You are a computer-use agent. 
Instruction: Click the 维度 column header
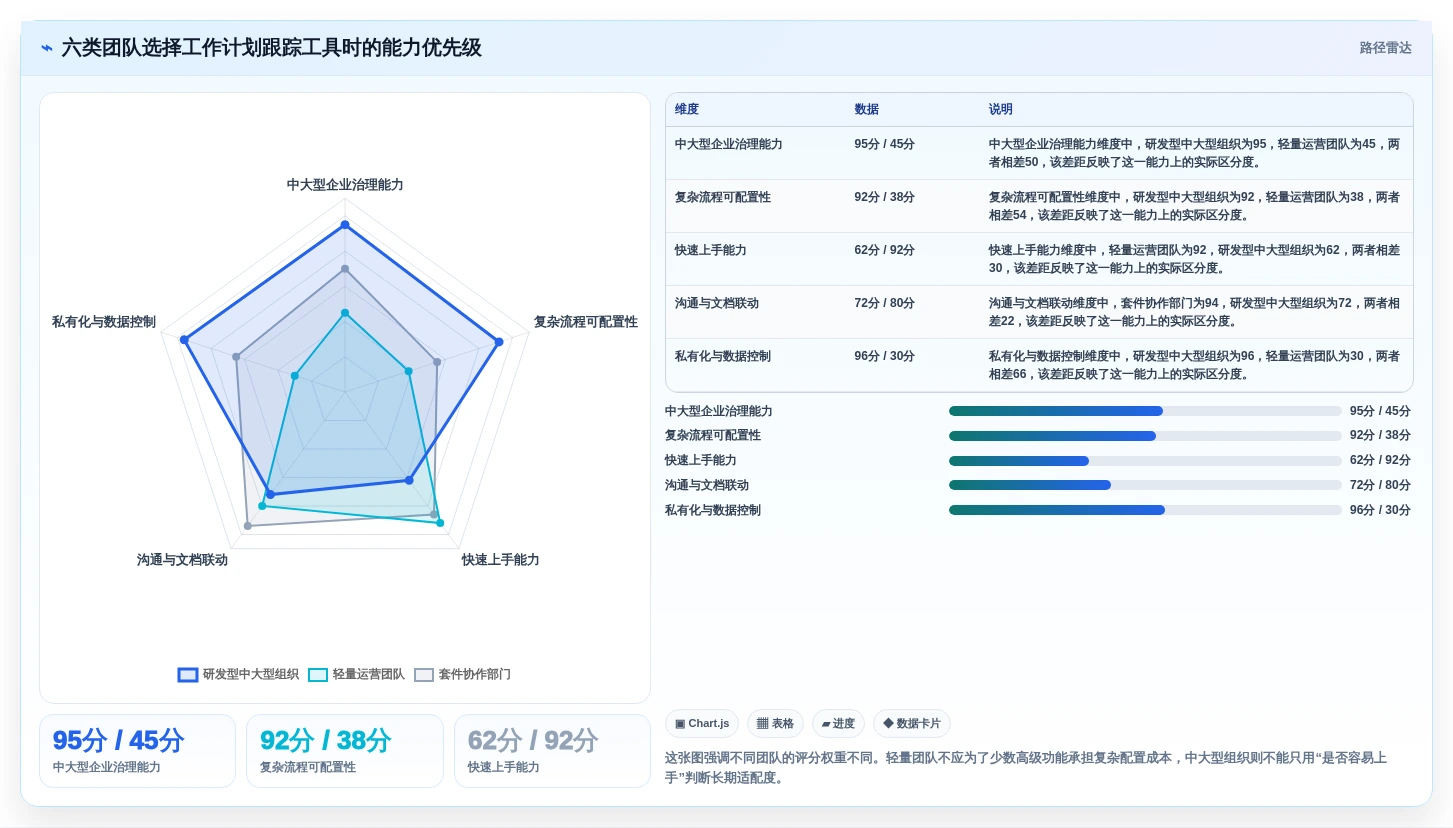point(687,110)
